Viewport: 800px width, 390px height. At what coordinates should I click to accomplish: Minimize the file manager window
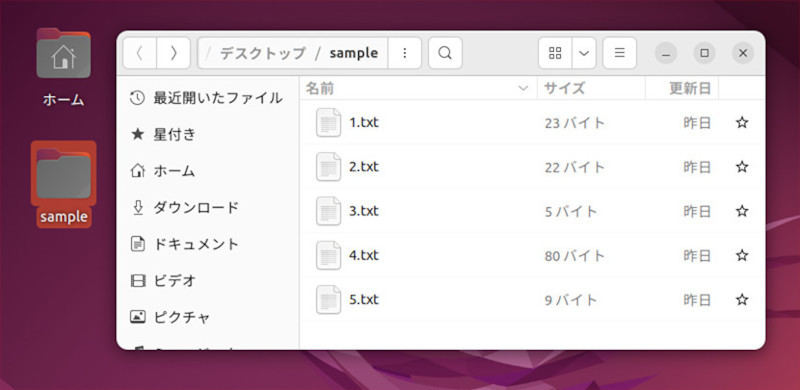(x=666, y=53)
